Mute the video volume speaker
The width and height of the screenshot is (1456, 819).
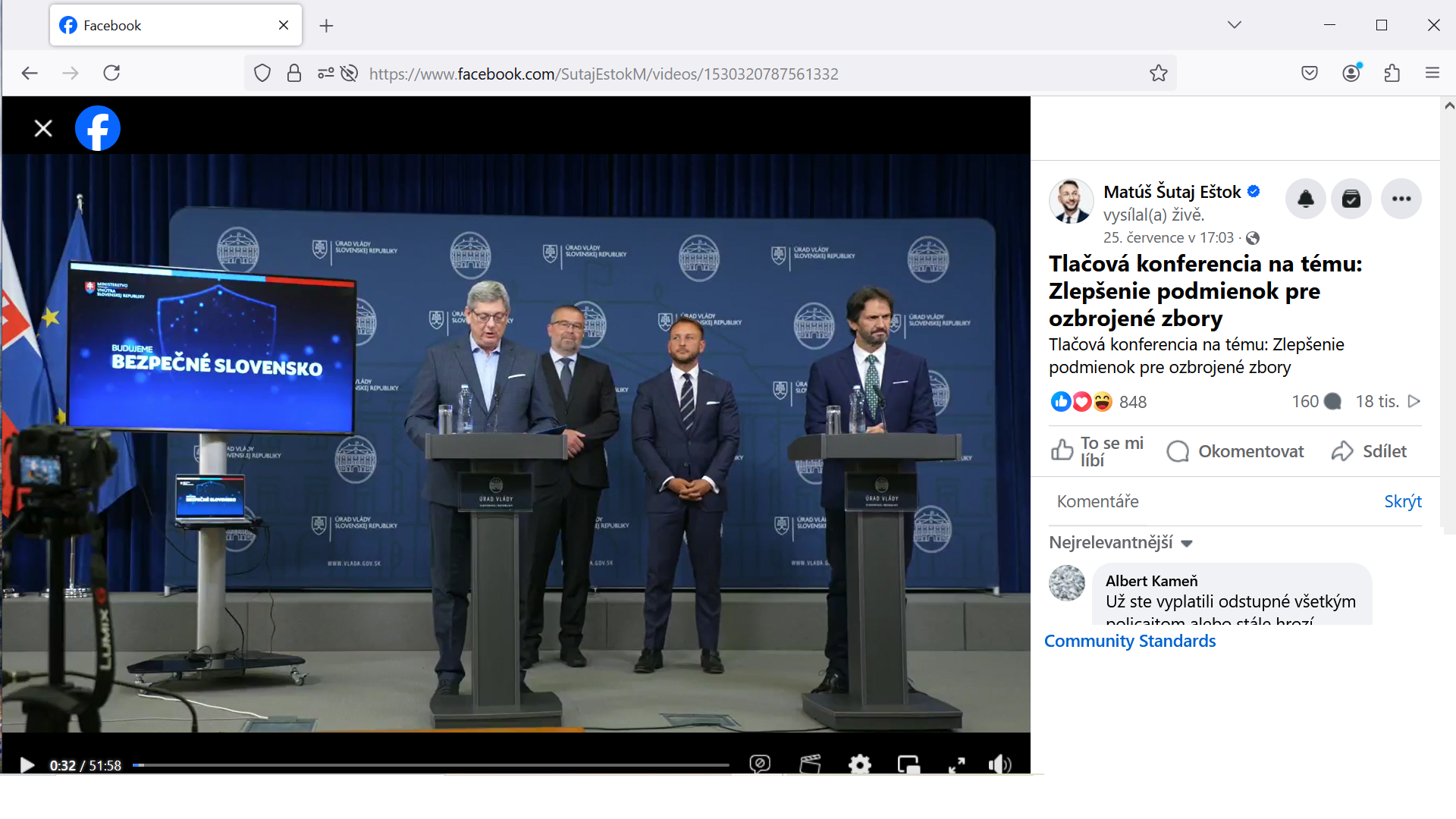[999, 764]
